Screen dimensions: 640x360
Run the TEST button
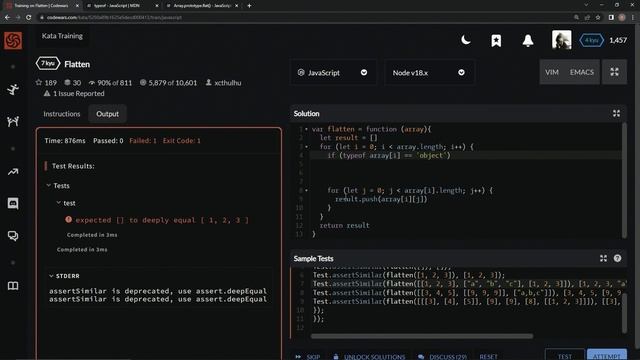pos(564,355)
